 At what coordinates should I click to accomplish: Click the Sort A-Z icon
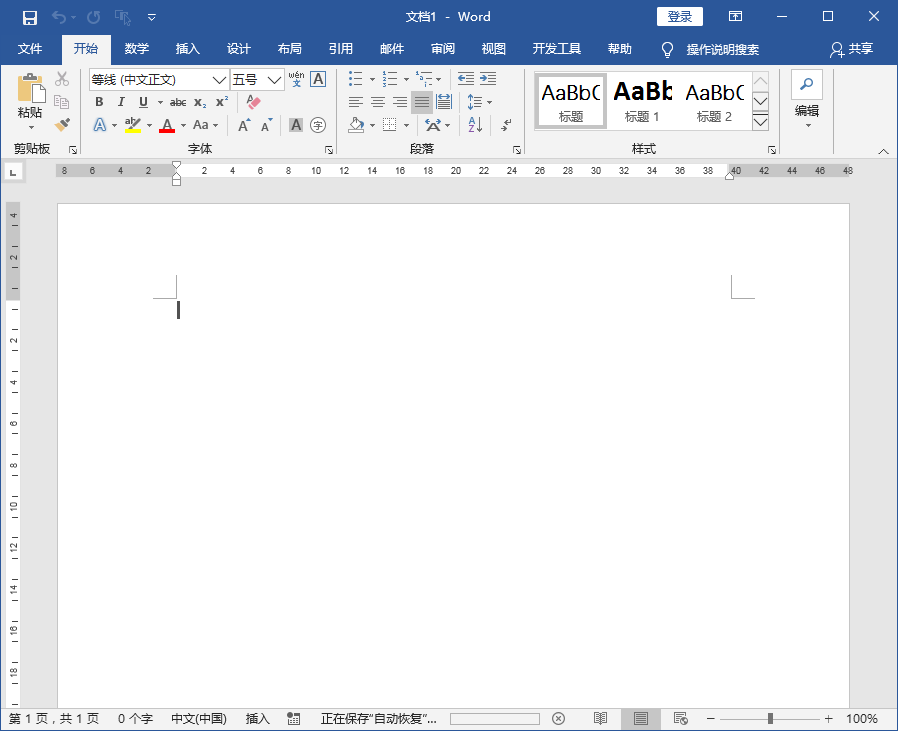(x=475, y=125)
